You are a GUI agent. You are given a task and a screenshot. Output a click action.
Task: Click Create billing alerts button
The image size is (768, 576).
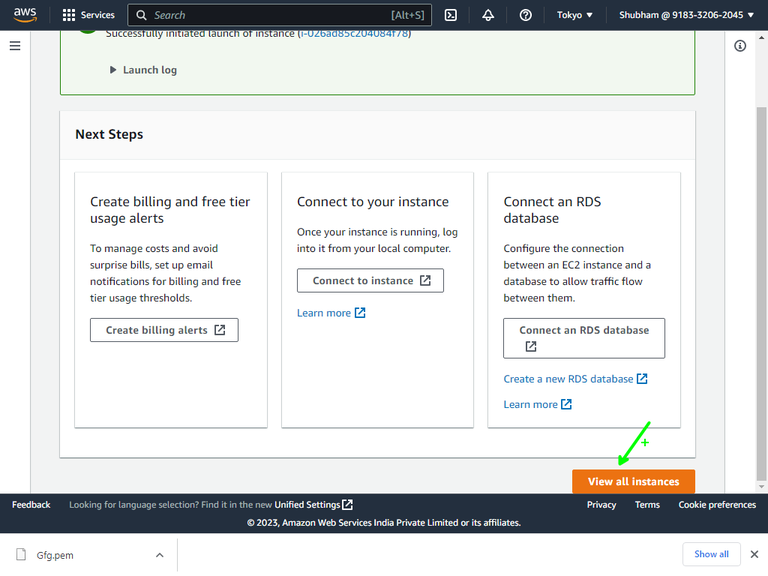pos(164,330)
